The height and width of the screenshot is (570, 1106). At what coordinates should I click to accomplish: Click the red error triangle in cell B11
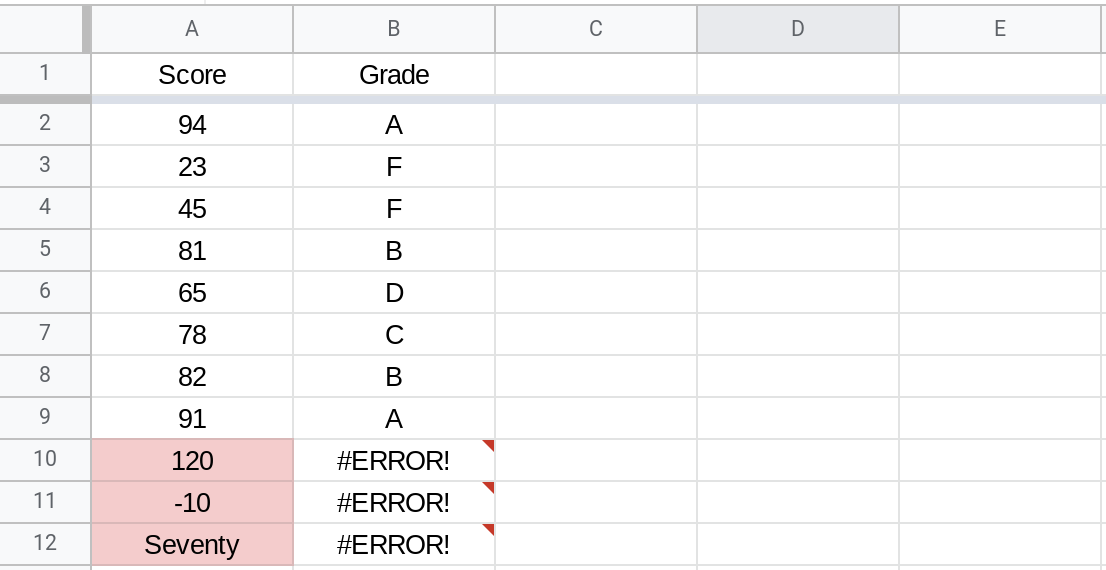pos(489,487)
